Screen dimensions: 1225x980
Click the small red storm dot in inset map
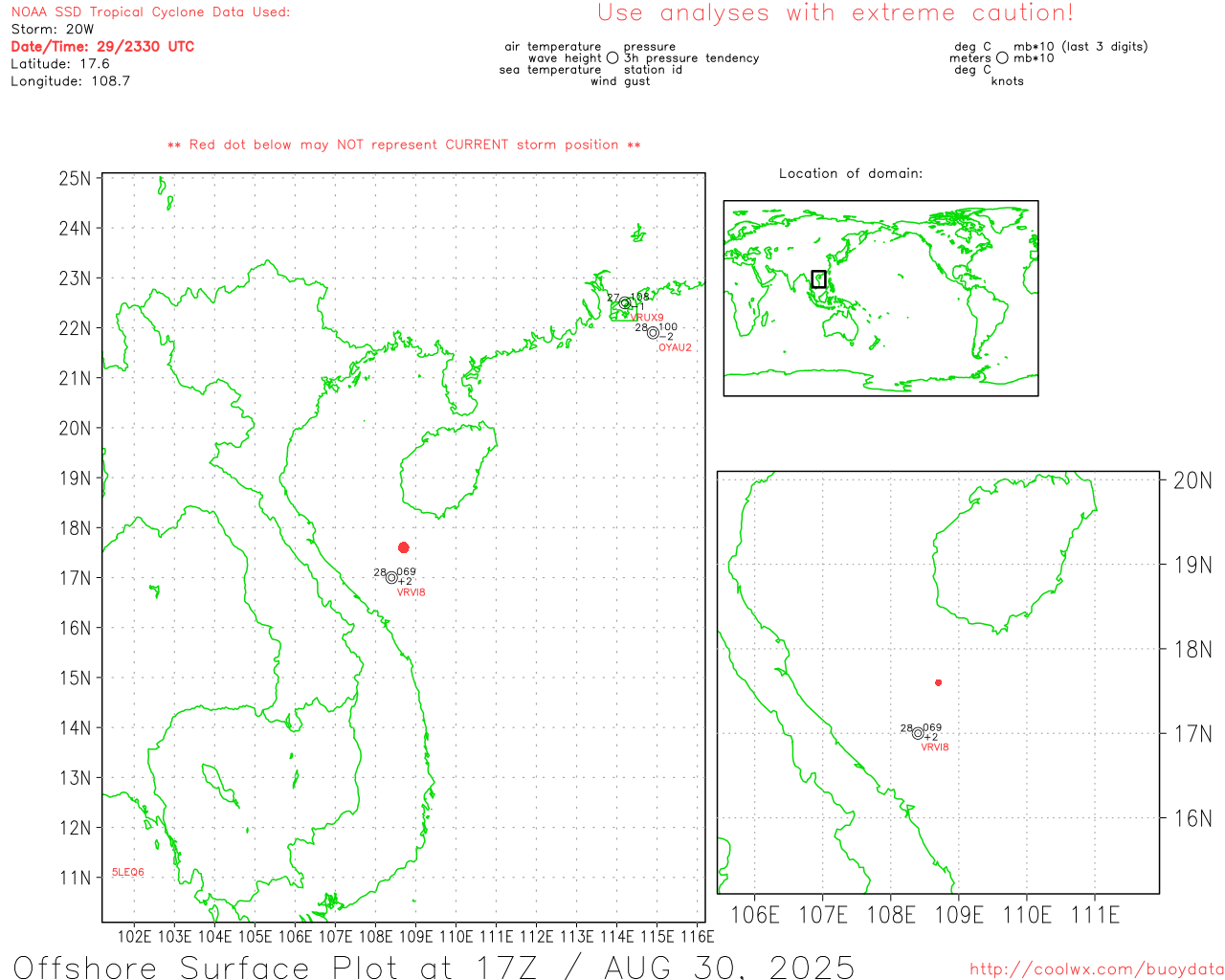tap(939, 682)
